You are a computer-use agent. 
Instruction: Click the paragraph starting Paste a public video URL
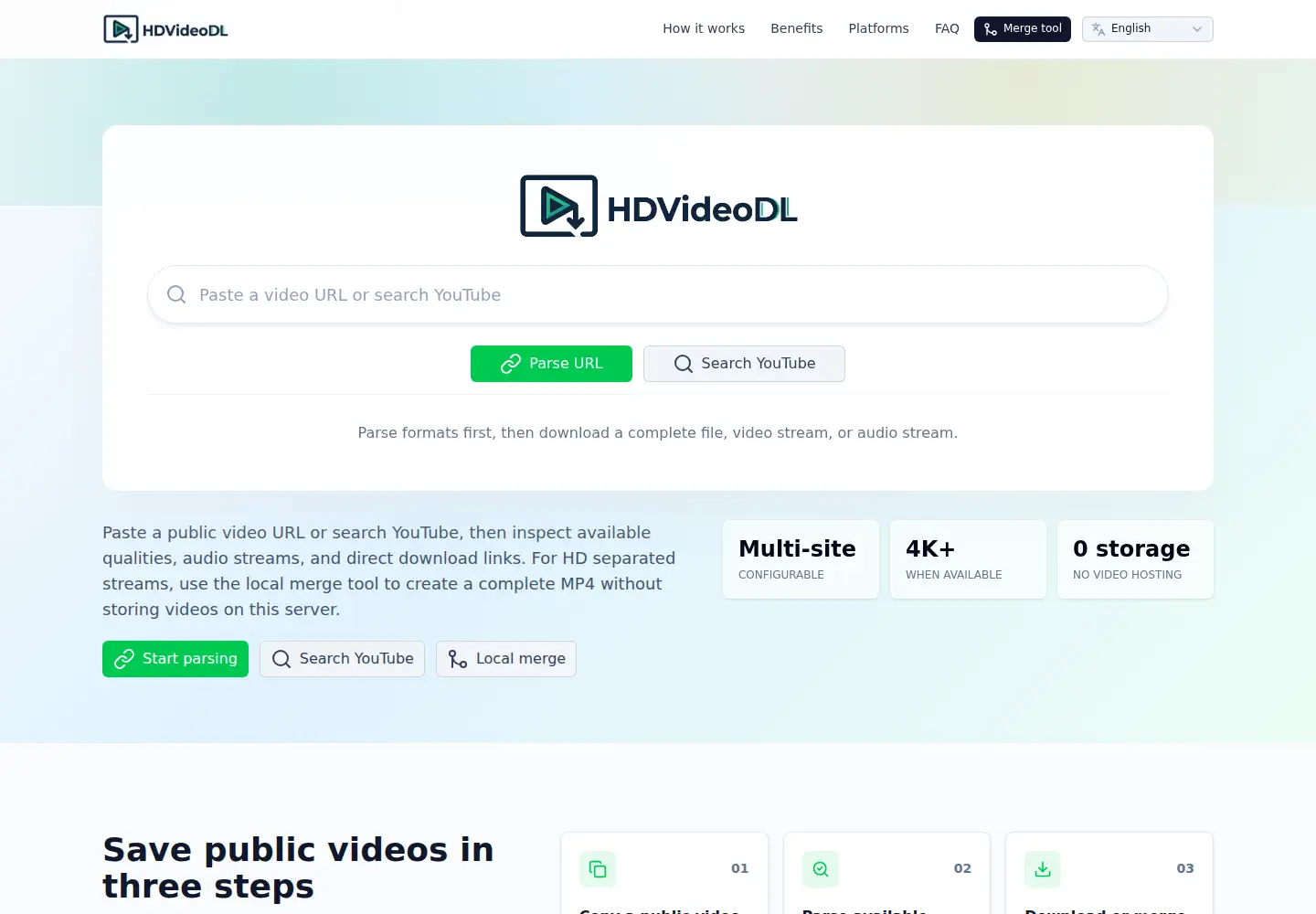[x=389, y=571]
